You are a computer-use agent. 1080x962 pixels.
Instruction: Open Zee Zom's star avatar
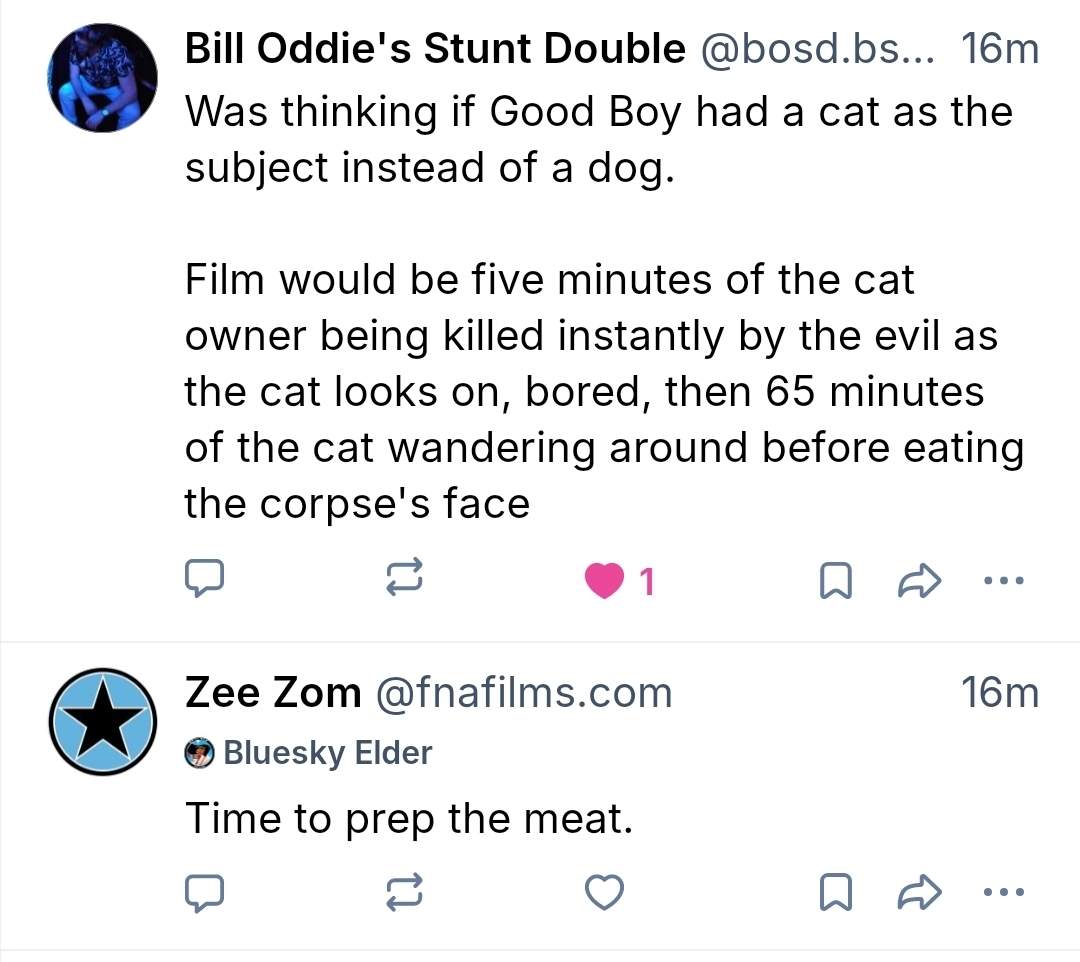[x=103, y=721]
